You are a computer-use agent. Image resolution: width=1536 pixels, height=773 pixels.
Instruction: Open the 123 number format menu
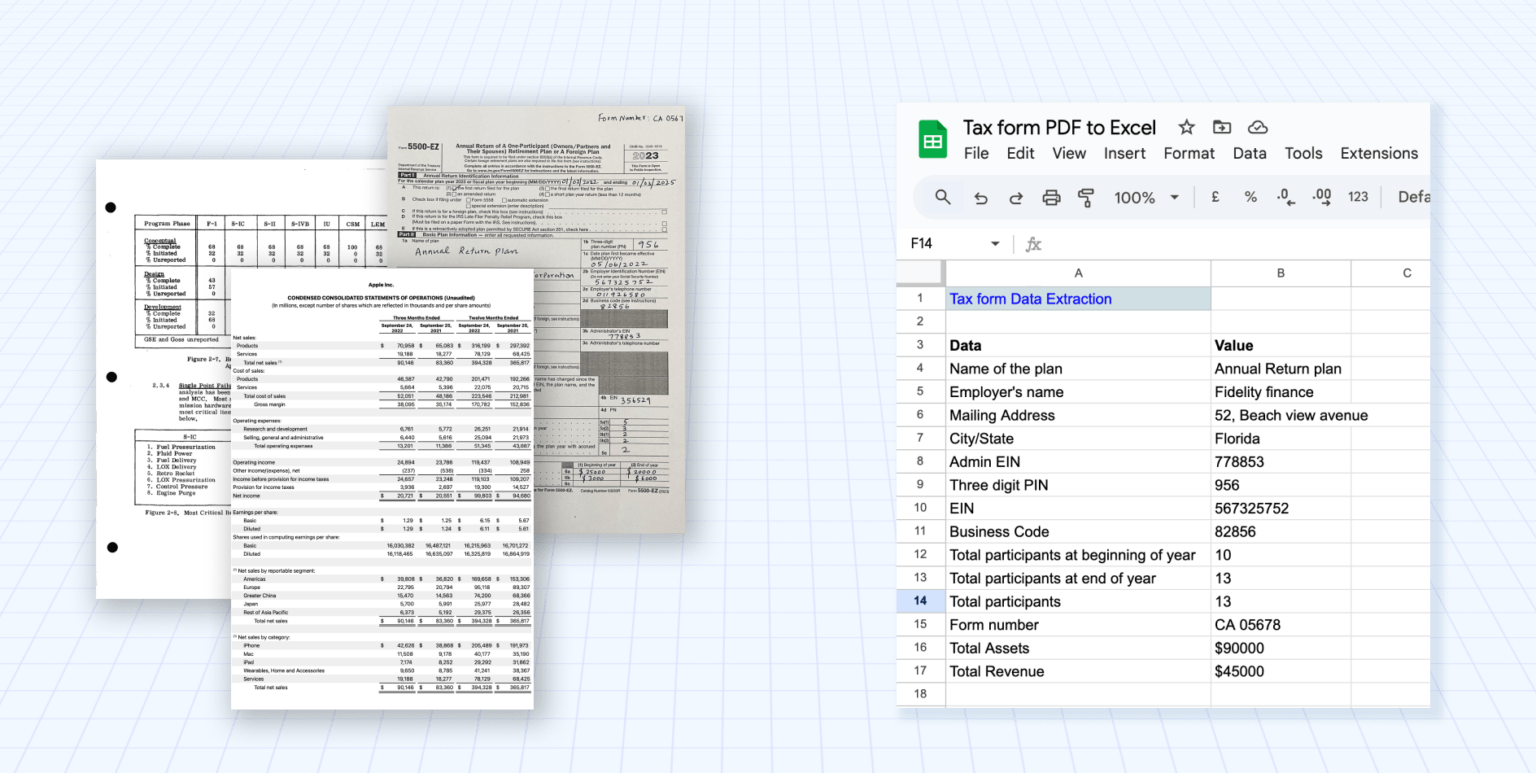(x=1357, y=197)
